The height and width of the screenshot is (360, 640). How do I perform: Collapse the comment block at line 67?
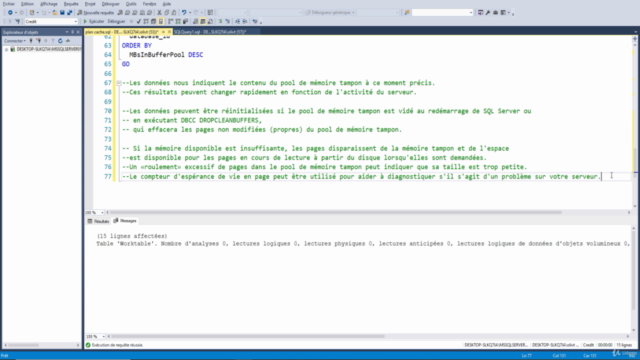[x=119, y=83]
